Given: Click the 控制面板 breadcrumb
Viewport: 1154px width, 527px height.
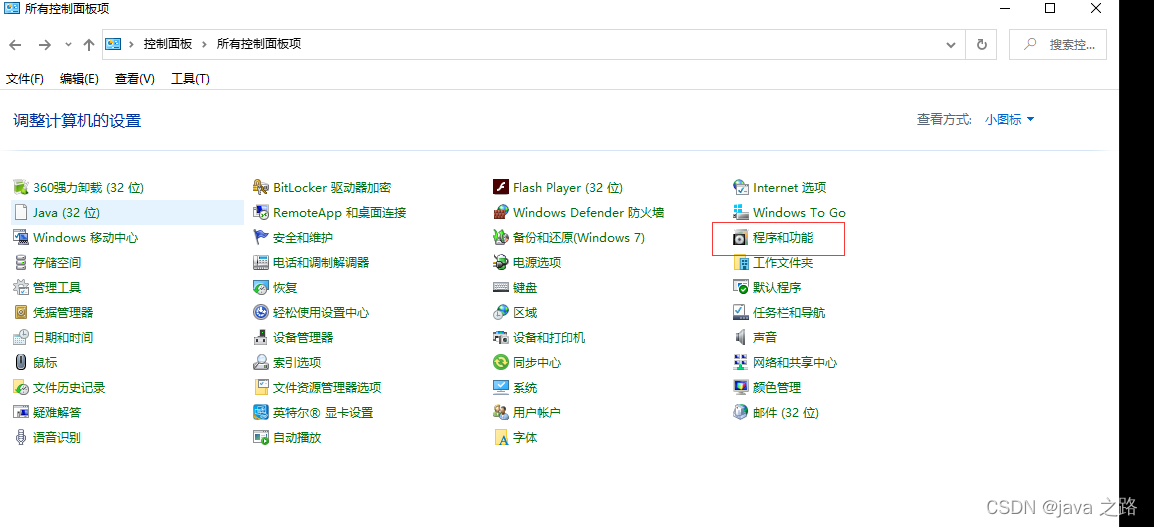Looking at the screenshot, I should (168, 44).
